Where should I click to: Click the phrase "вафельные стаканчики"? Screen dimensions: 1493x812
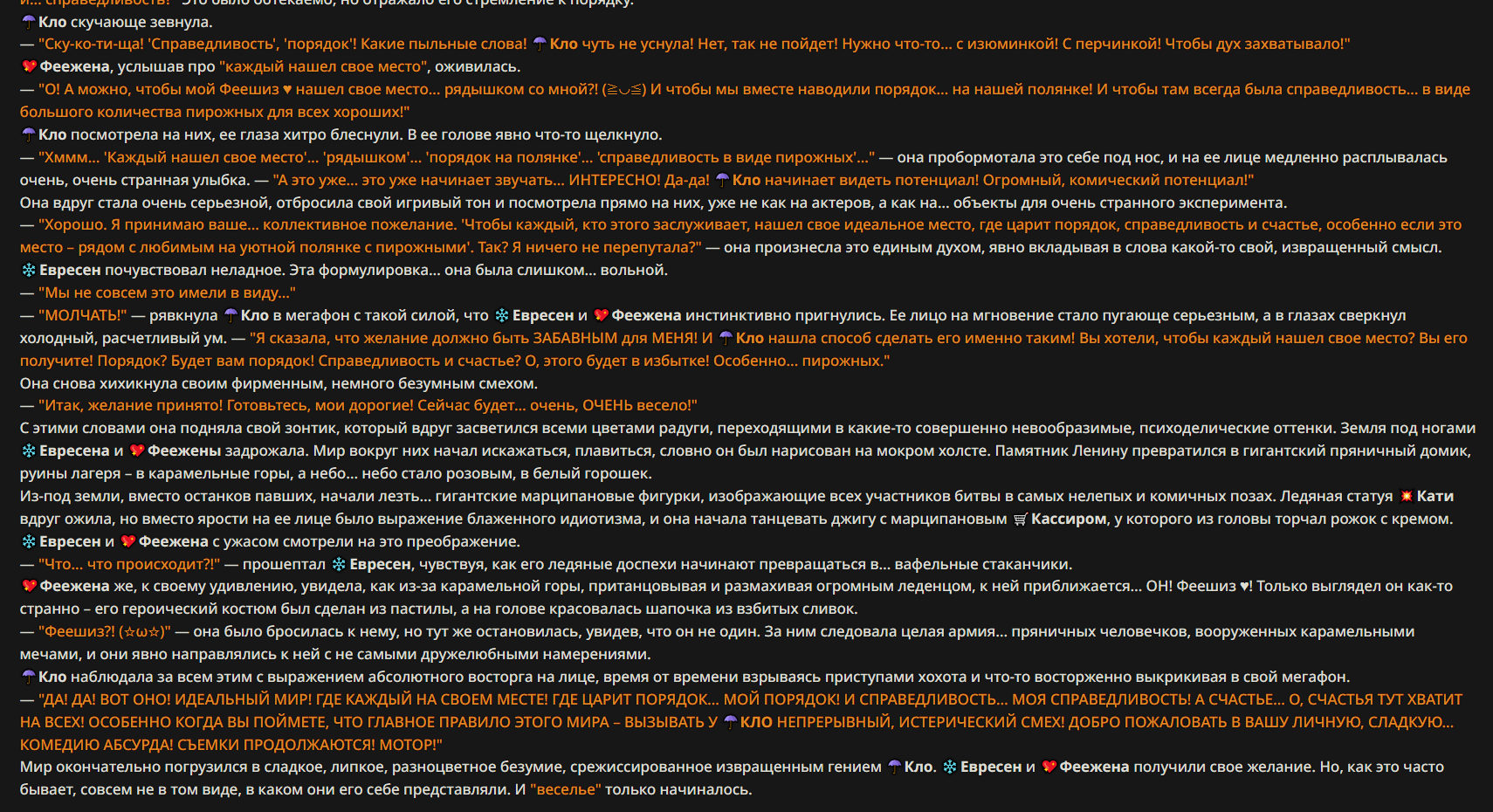pos(983,564)
